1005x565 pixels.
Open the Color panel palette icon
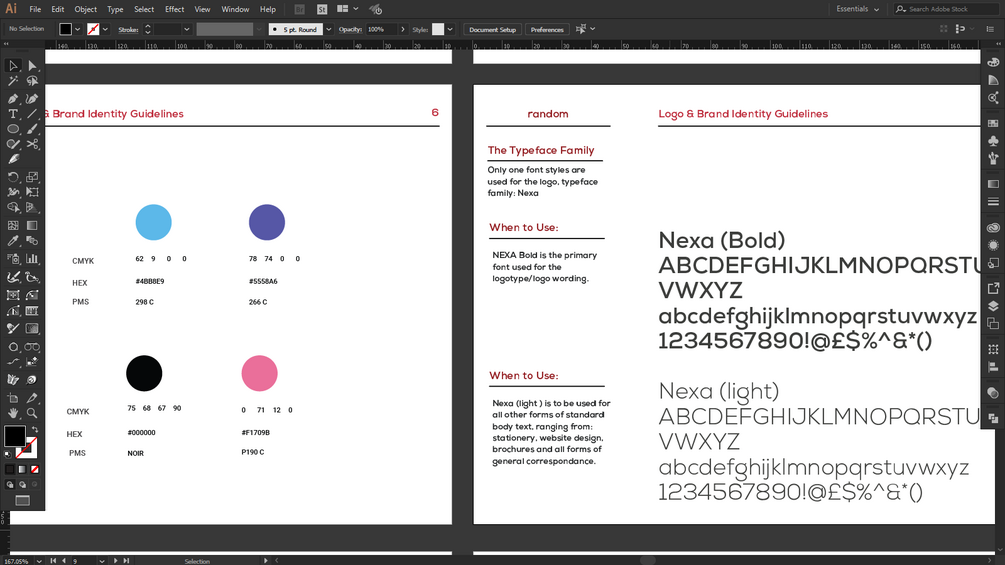point(993,63)
